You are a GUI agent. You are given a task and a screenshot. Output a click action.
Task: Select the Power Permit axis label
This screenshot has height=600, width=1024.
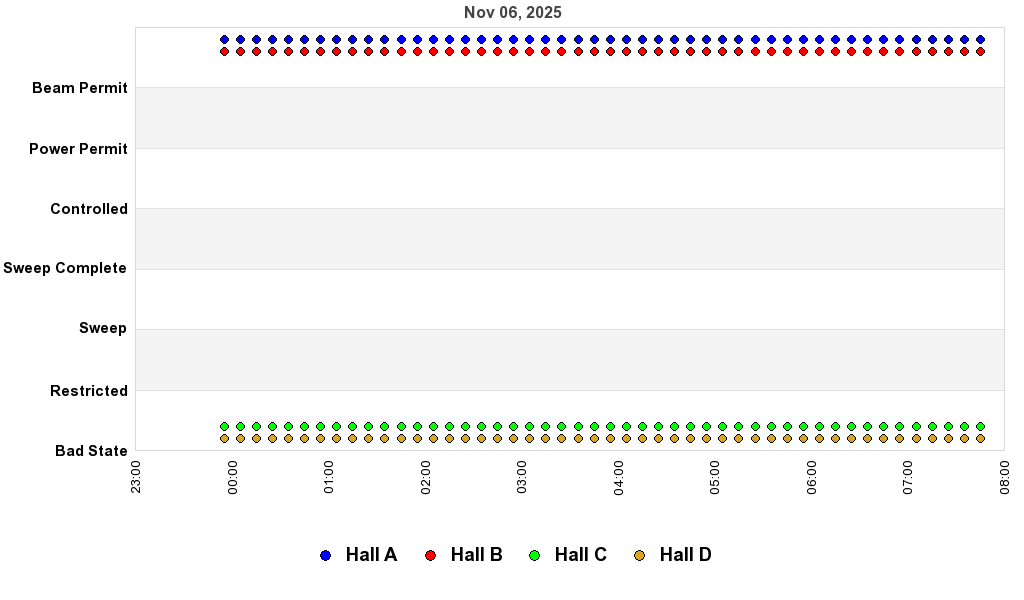pos(77,148)
